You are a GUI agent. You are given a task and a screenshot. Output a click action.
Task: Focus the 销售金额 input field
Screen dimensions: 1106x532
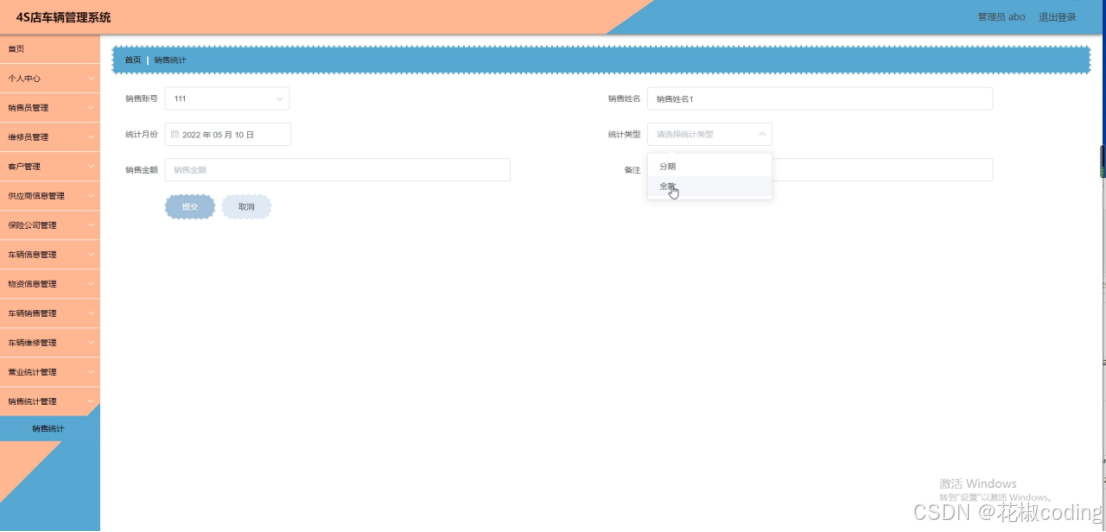(337, 170)
